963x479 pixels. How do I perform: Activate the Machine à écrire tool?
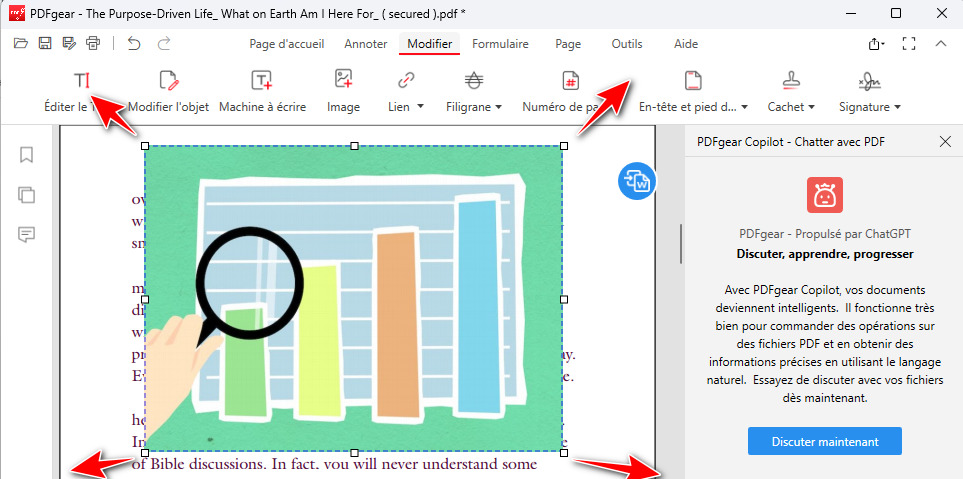pos(260,91)
